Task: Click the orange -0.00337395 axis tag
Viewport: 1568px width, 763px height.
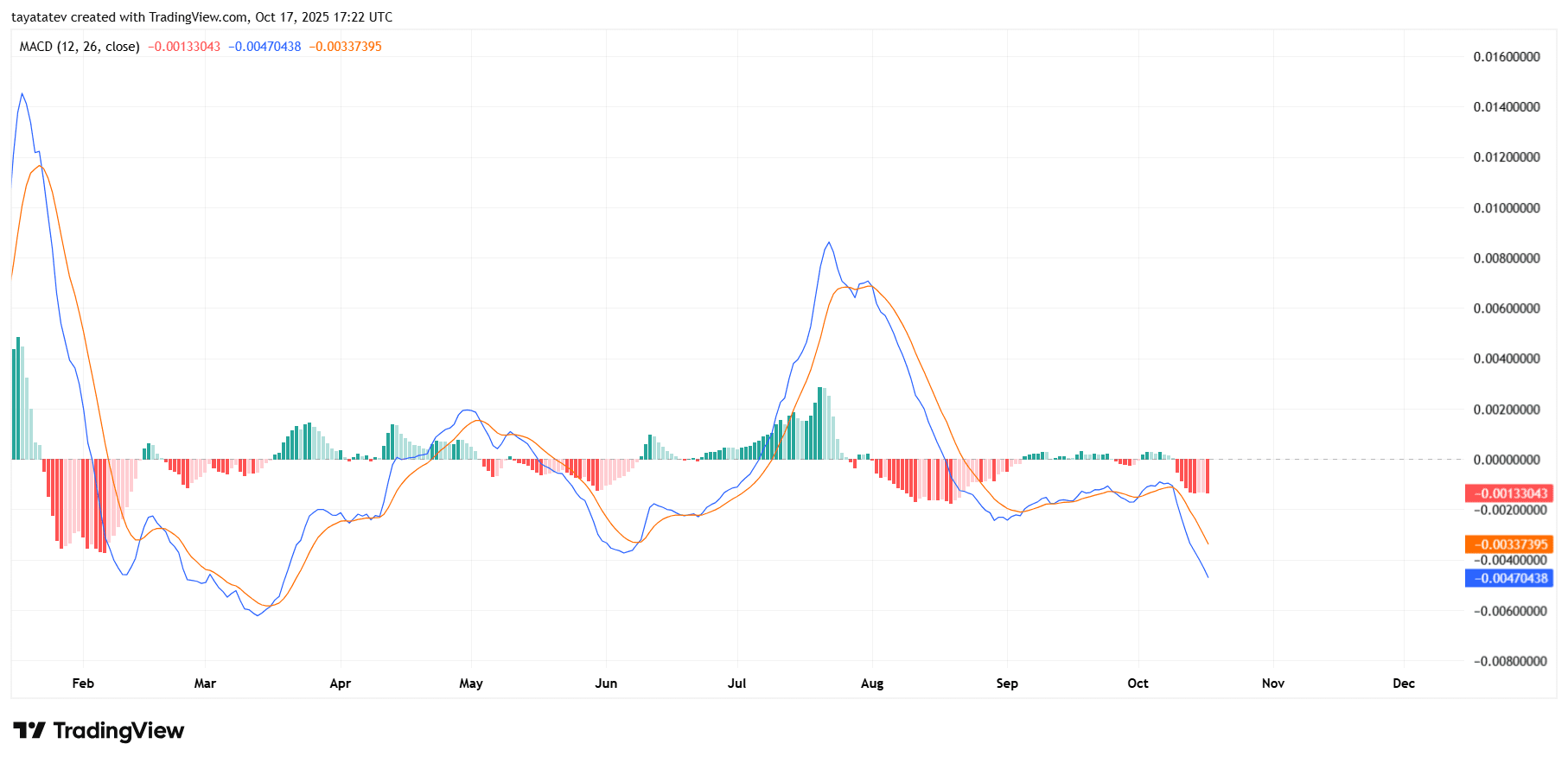Action: 1508,544
